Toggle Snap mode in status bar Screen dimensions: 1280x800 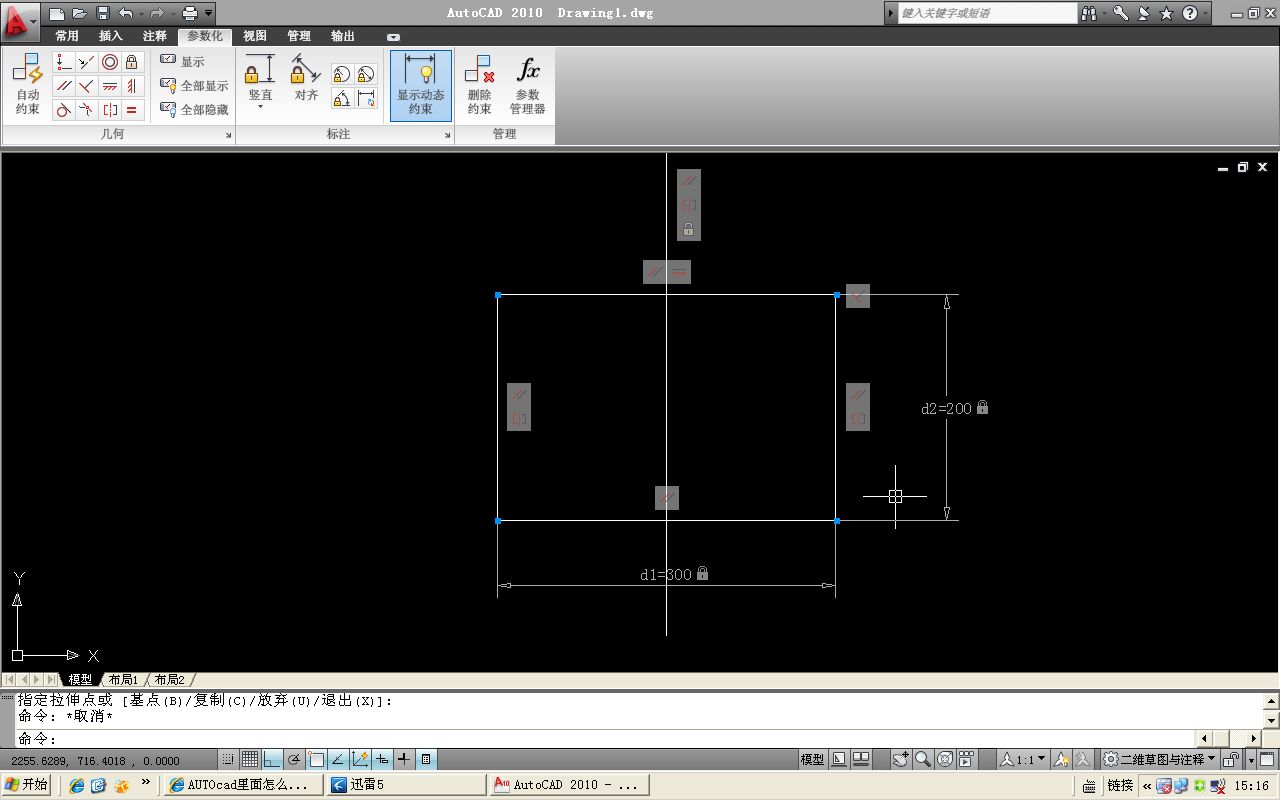[x=228, y=759]
